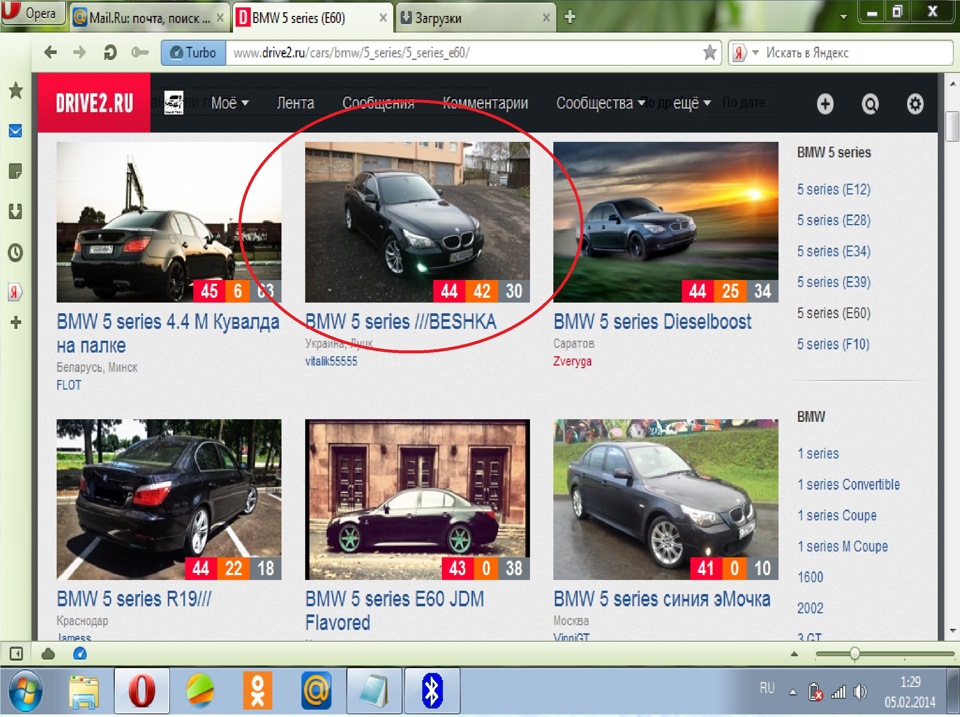
Task: Open user profile Zveryga
Action: 572,361
